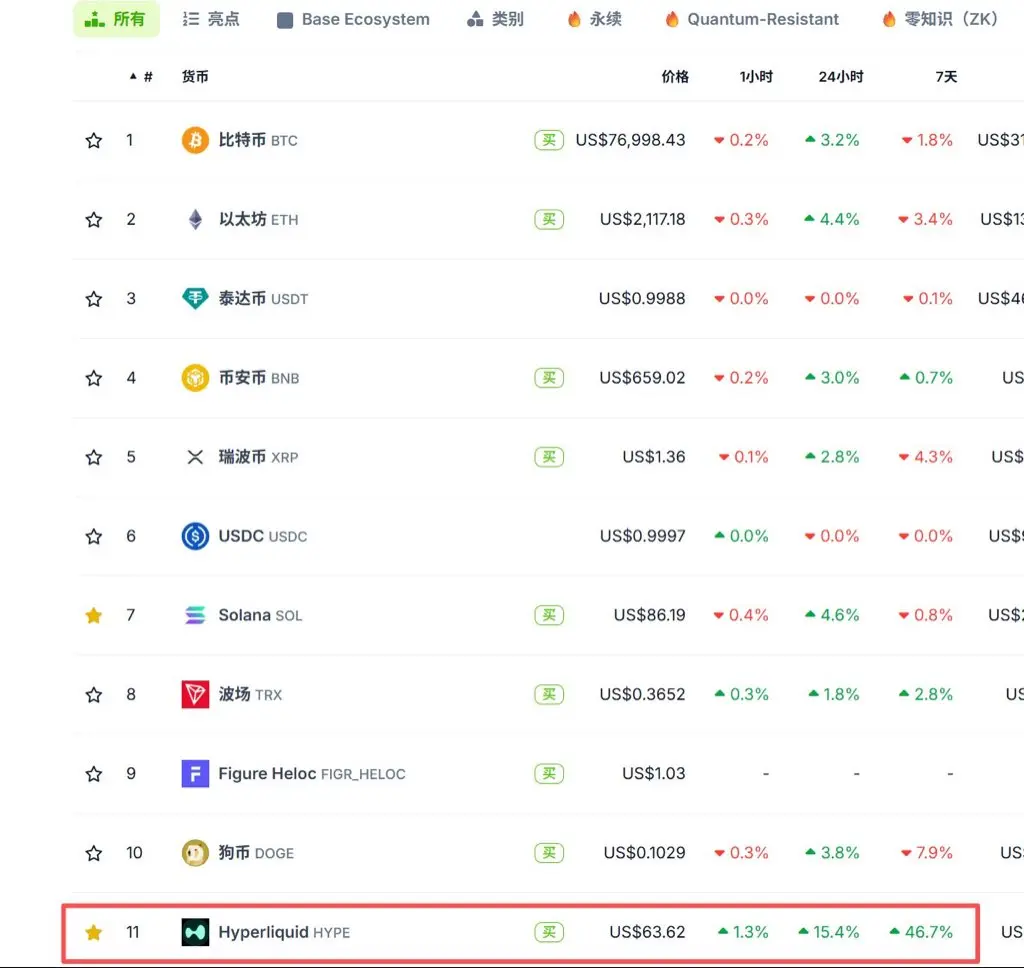This screenshot has width=1024, height=968.
Task: Toggle favorite star for 比特币 BTC
Action: coord(93,140)
